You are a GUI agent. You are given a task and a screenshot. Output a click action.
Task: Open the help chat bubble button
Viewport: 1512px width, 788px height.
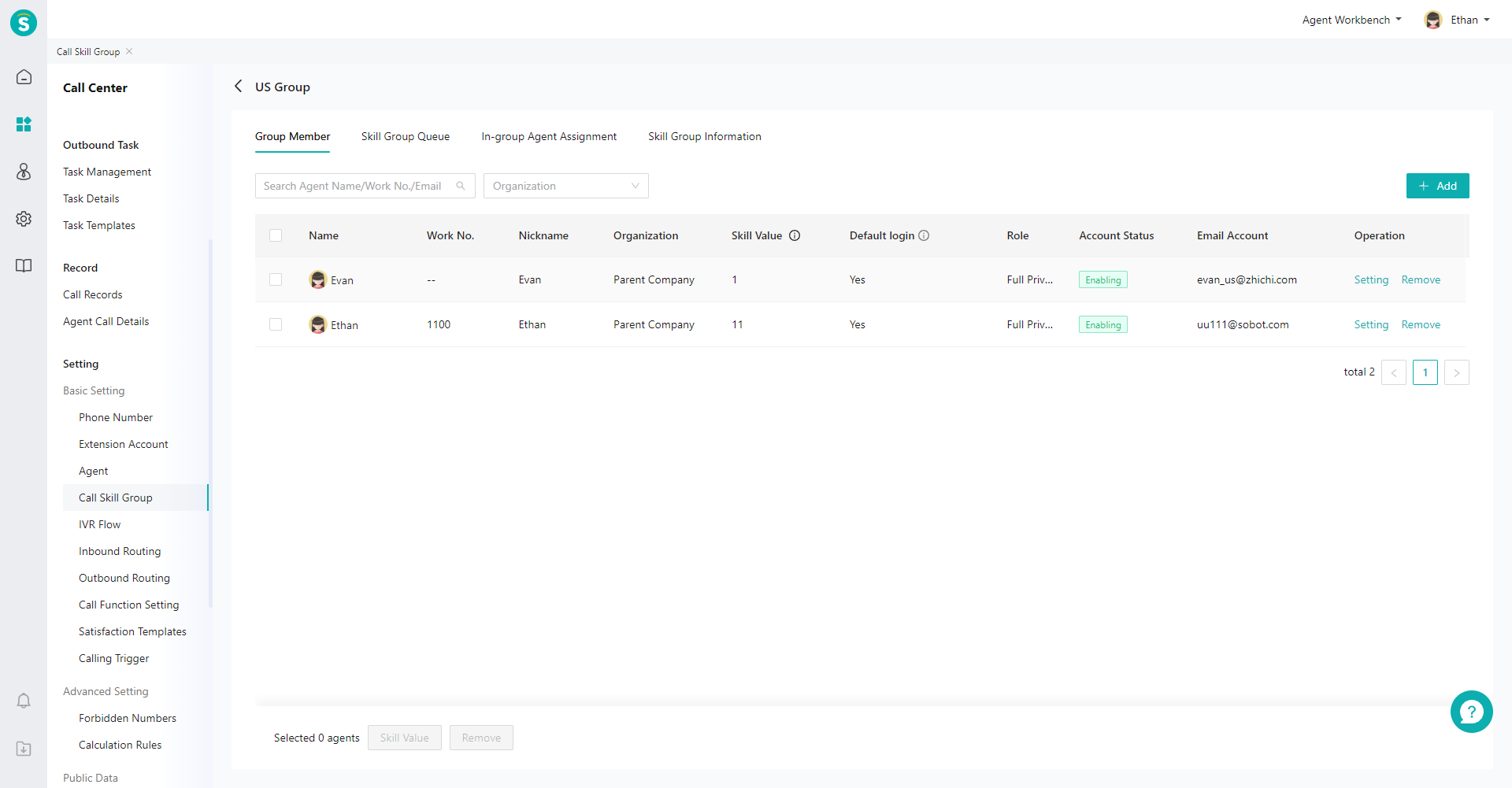point(1471,712)
